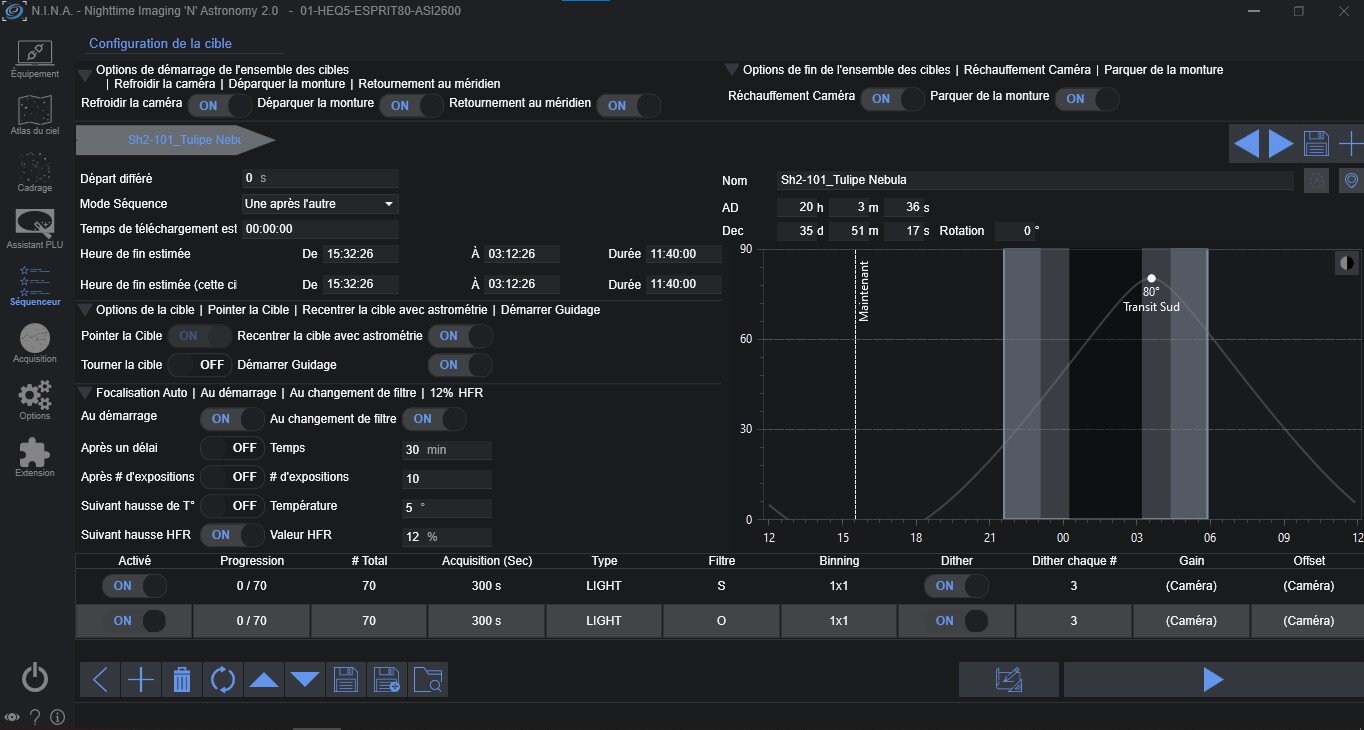This screenshot has height=730, width=1364.
Task: Toggle Recentrer la cible avec astrométrie switch
Action: point(460,336)
